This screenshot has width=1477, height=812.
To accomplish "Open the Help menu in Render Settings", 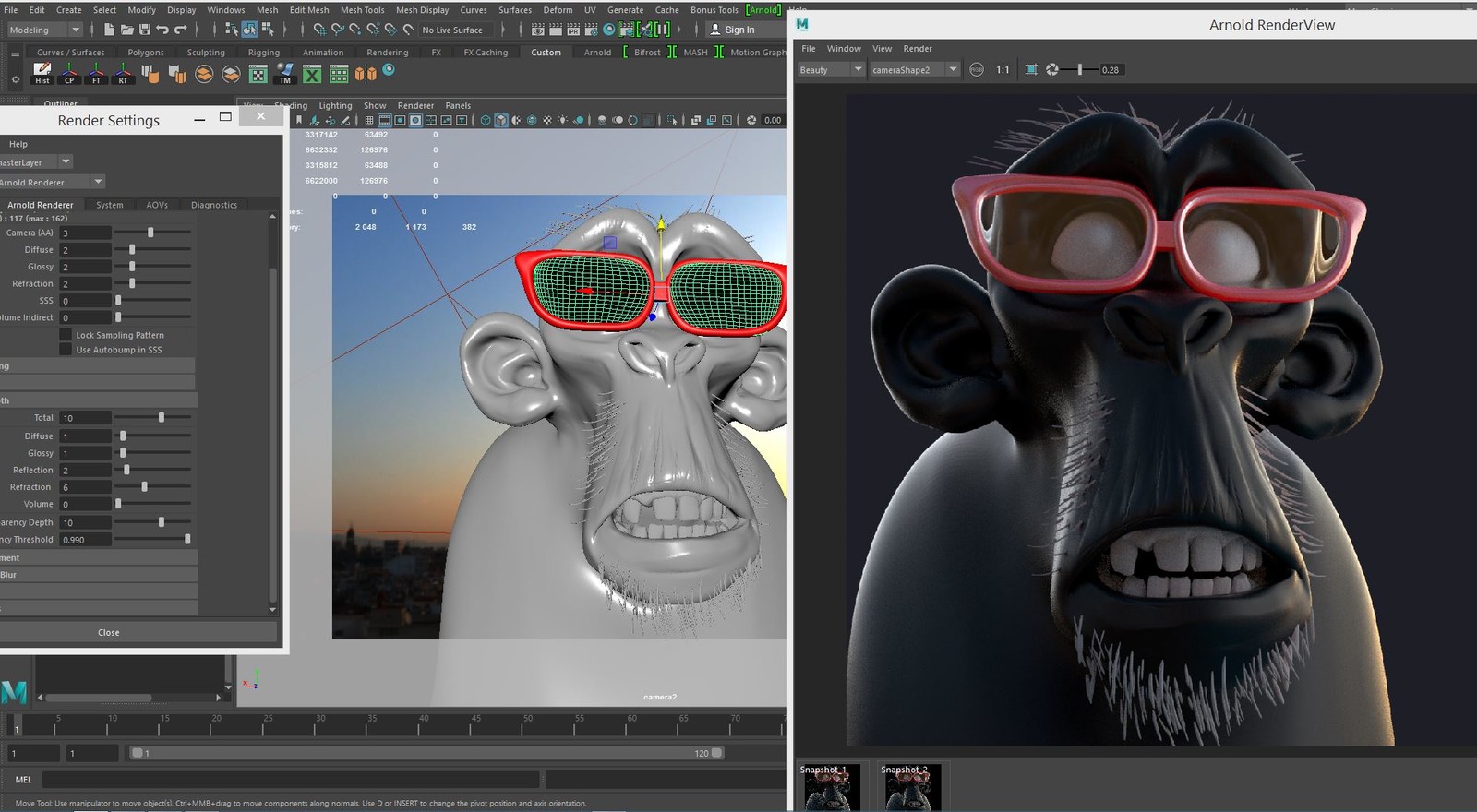I will 18,144.
